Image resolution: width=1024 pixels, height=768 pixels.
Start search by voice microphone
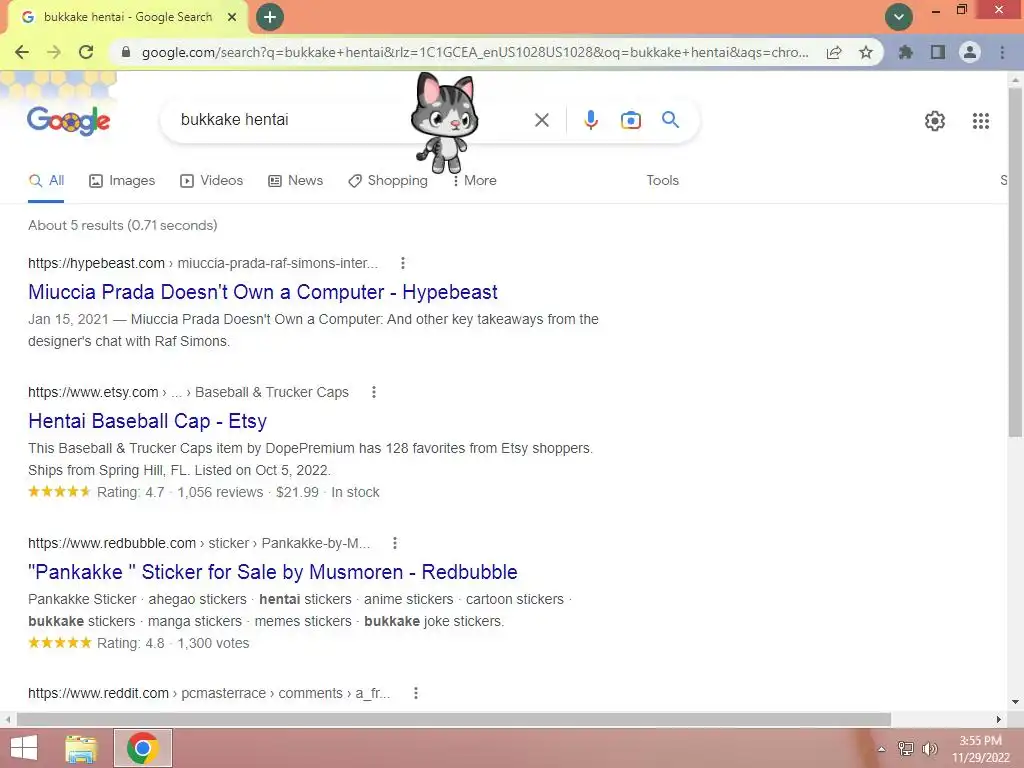coord(591,120)
